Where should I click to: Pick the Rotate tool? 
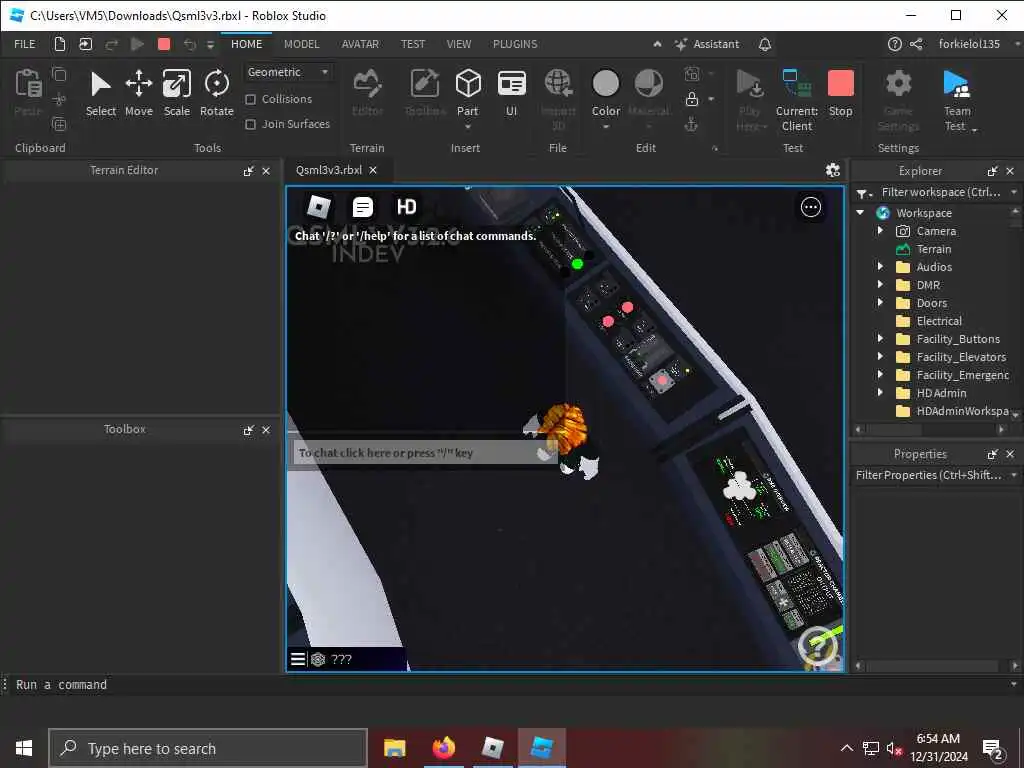click(217, 93)
